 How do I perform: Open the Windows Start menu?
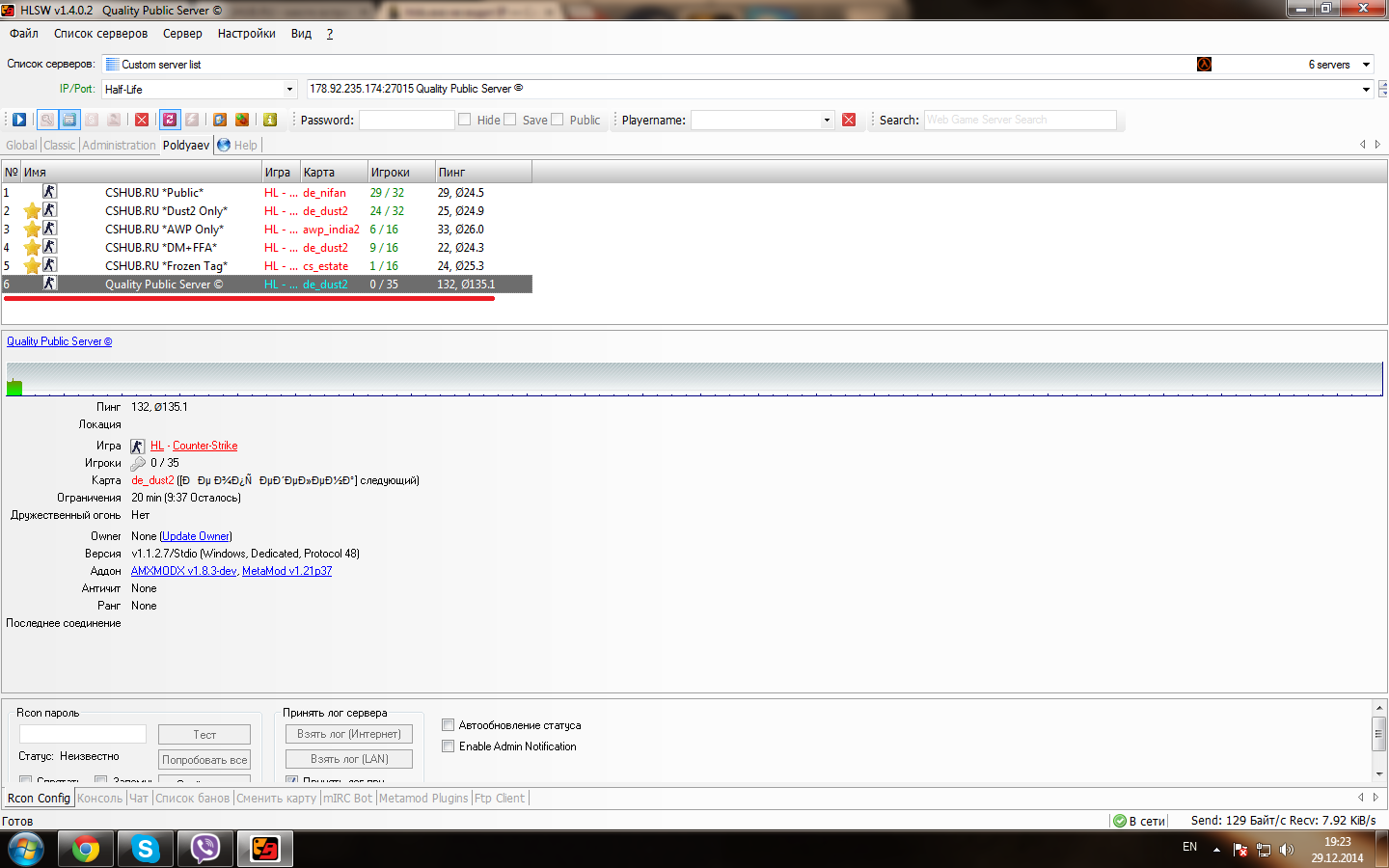point(26,849)
